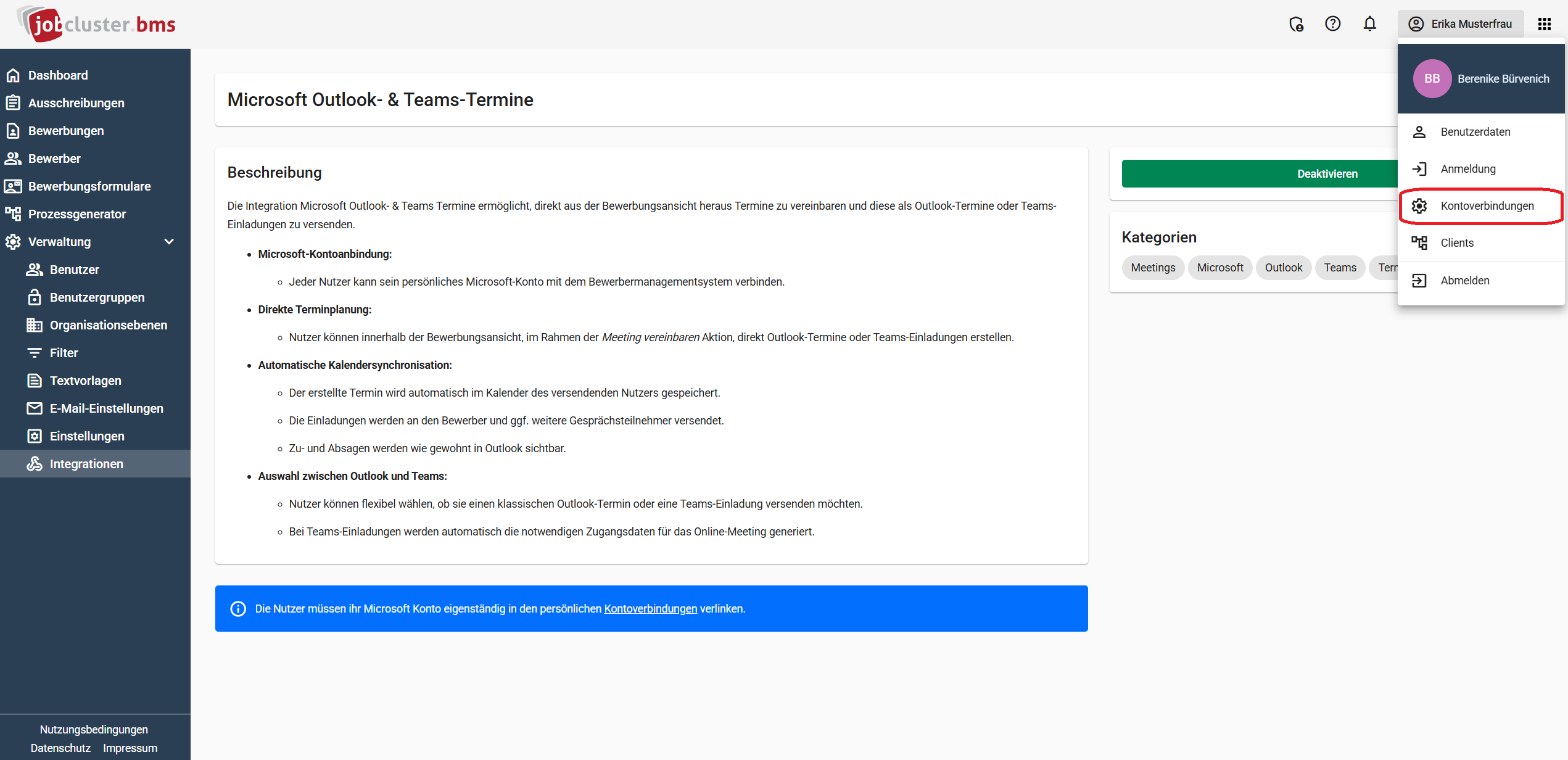Viewport: 1568px width, 760px height.
Task: Open Prozessgenerator from sidebar
Action: click(x=95, y=214)
